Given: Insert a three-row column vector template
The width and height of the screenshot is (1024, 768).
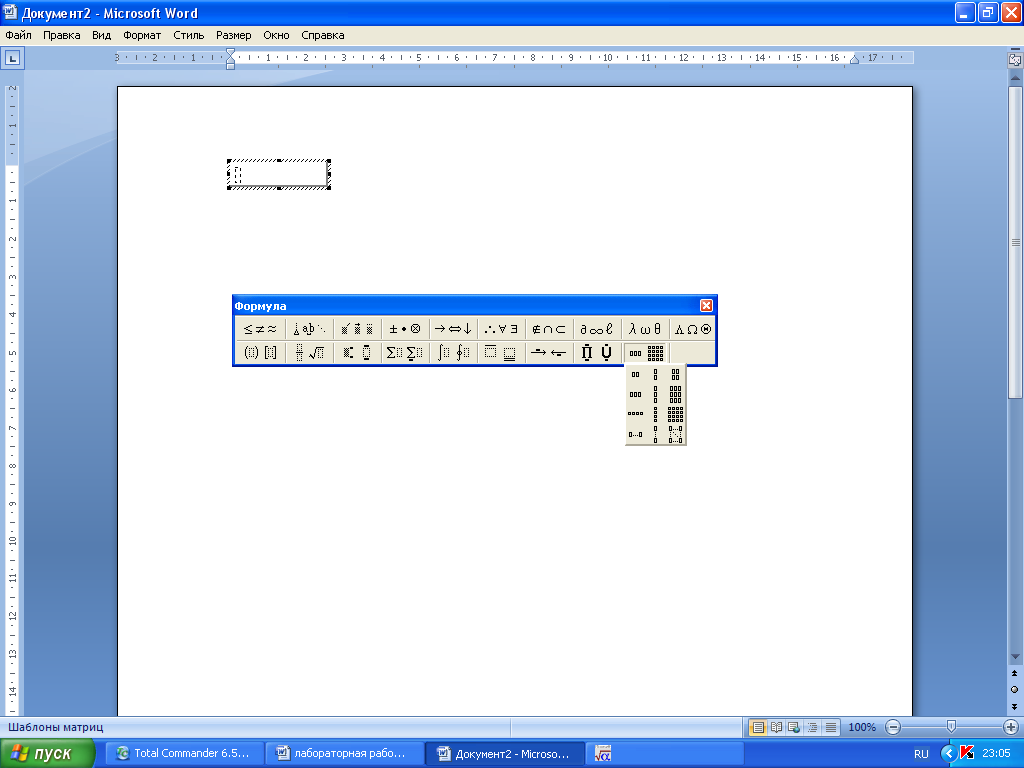Looking at the screenshot, I should pos(656,394).
